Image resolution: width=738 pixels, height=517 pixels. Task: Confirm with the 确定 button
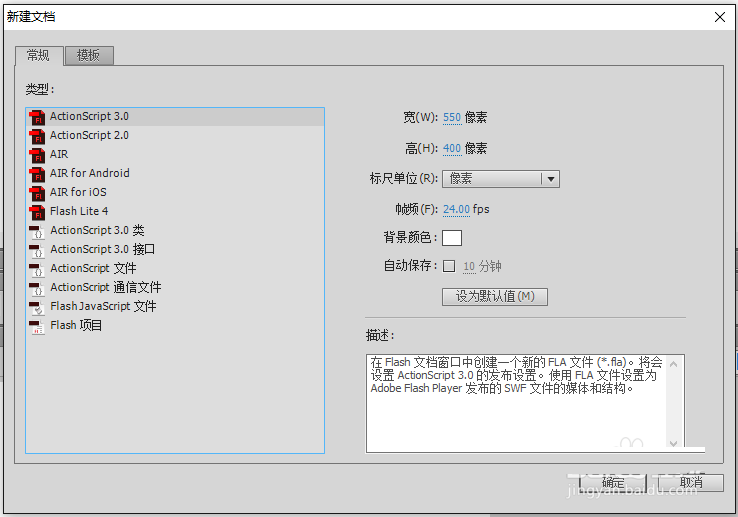pyautogui.click(x=613, y=482)
